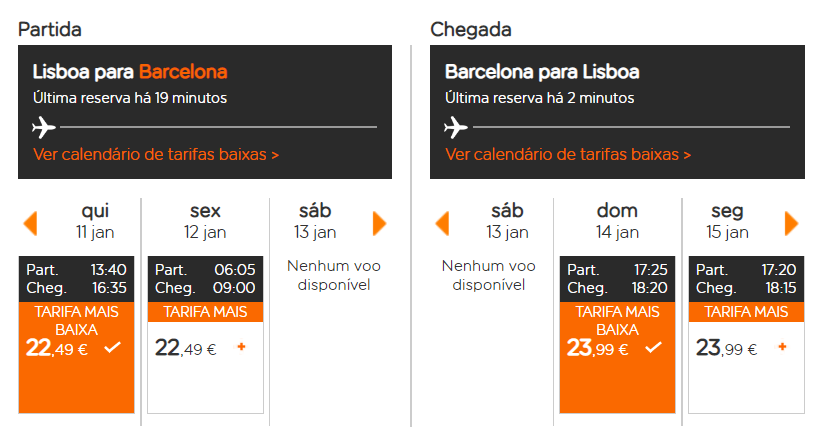Click airplane icon in Barcelona para Lisboa header
The image size is (824, 433).
pyautogui.click(x=456, y=127)
